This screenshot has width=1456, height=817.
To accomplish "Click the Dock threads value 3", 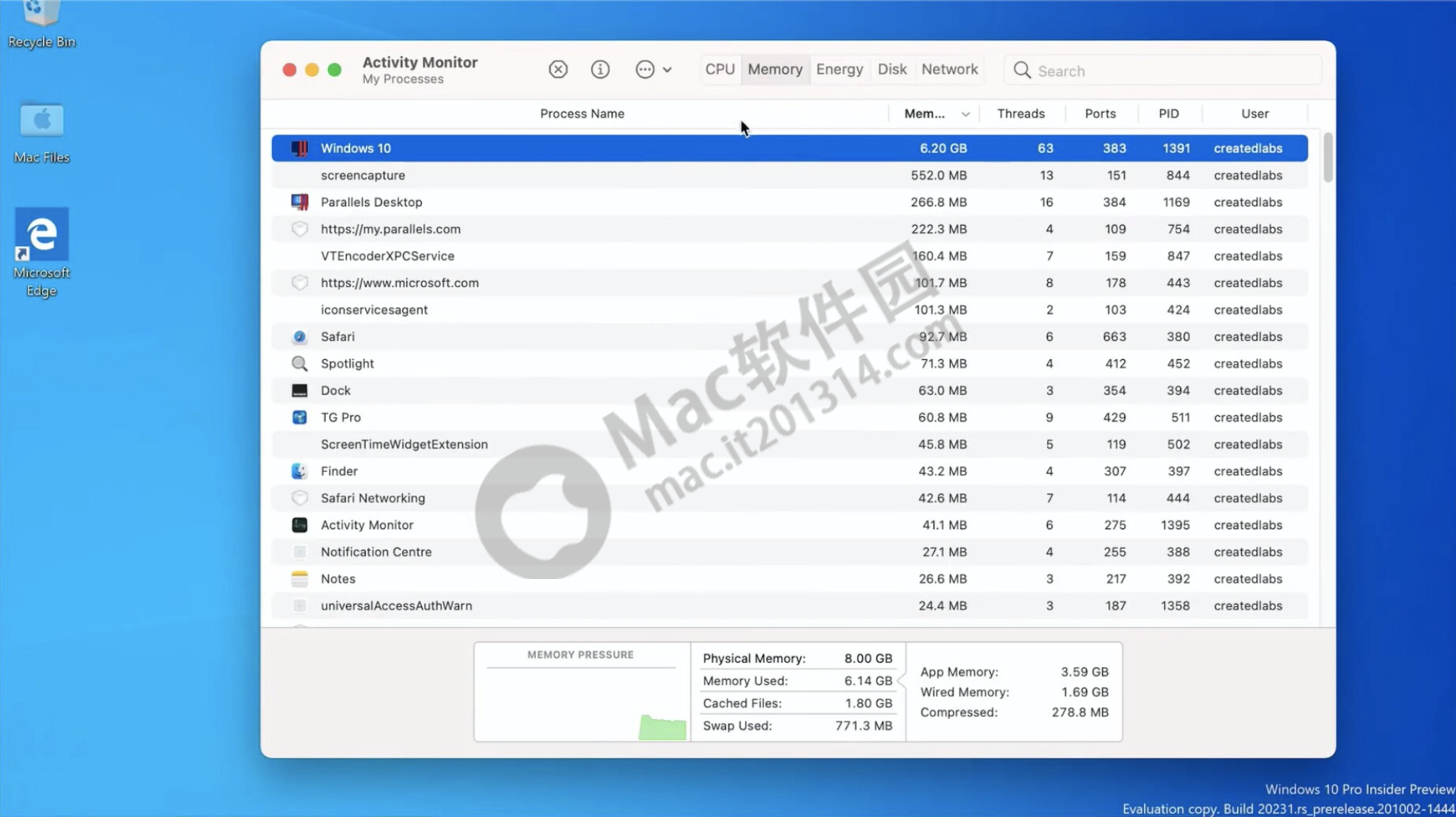I will click(x=1049, y=390).
